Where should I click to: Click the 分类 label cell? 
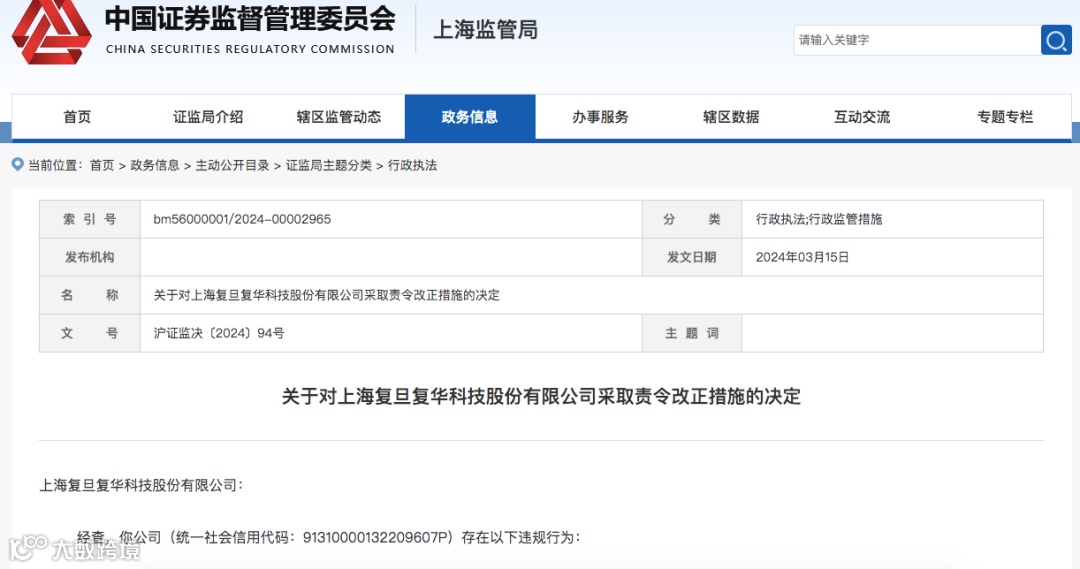coord(692,219)
